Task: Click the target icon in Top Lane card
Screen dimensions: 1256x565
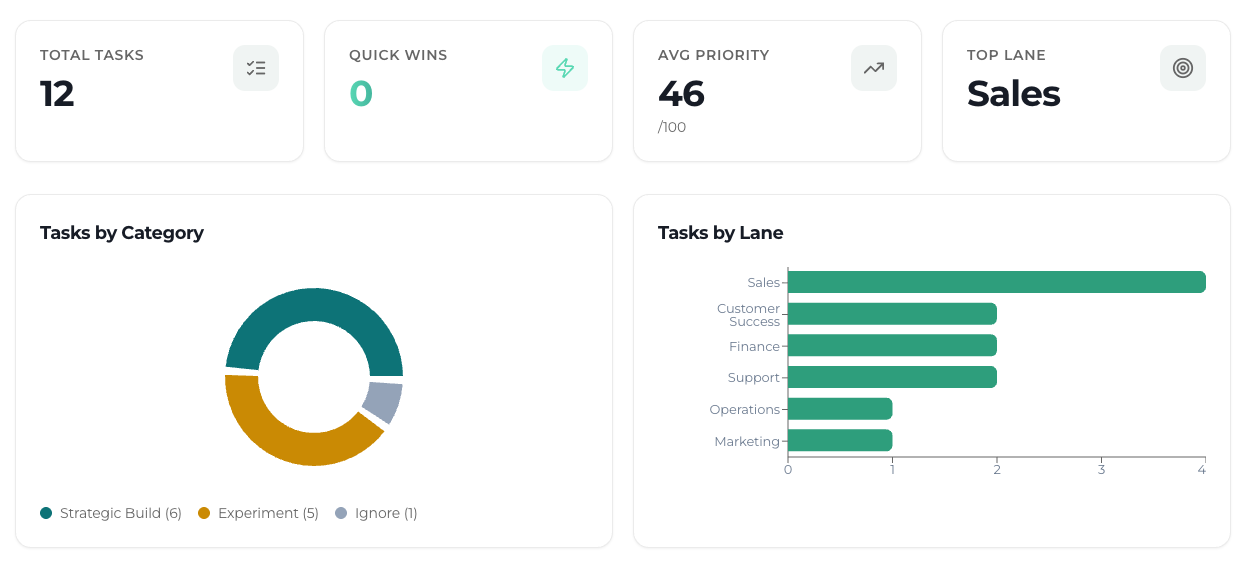Action: 1183,68
